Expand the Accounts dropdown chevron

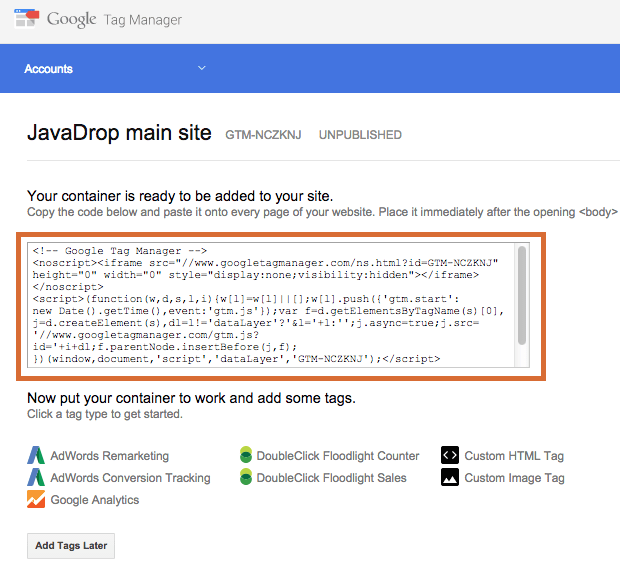(x=202, y=68)
